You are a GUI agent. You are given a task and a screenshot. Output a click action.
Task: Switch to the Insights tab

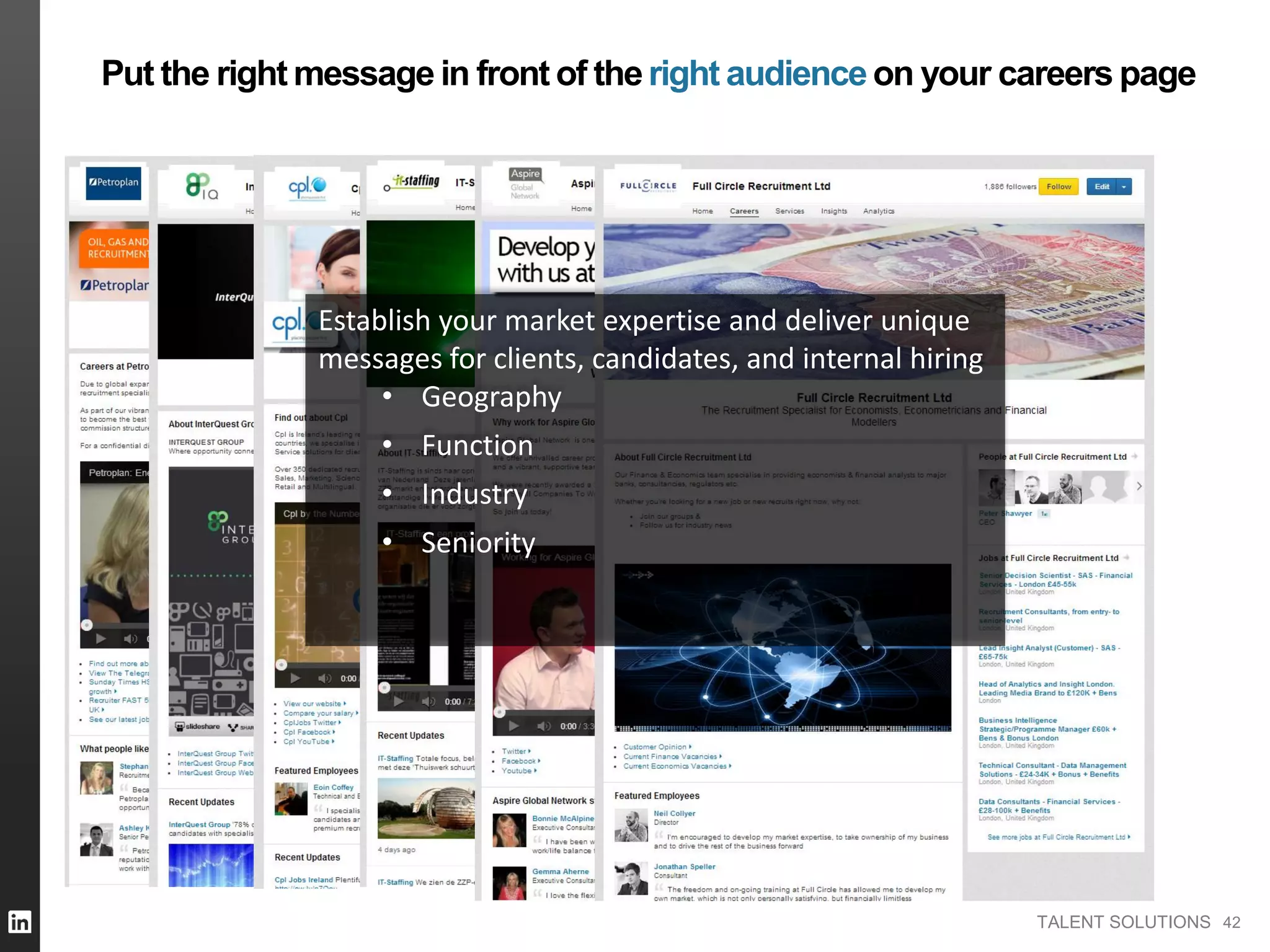834,211
